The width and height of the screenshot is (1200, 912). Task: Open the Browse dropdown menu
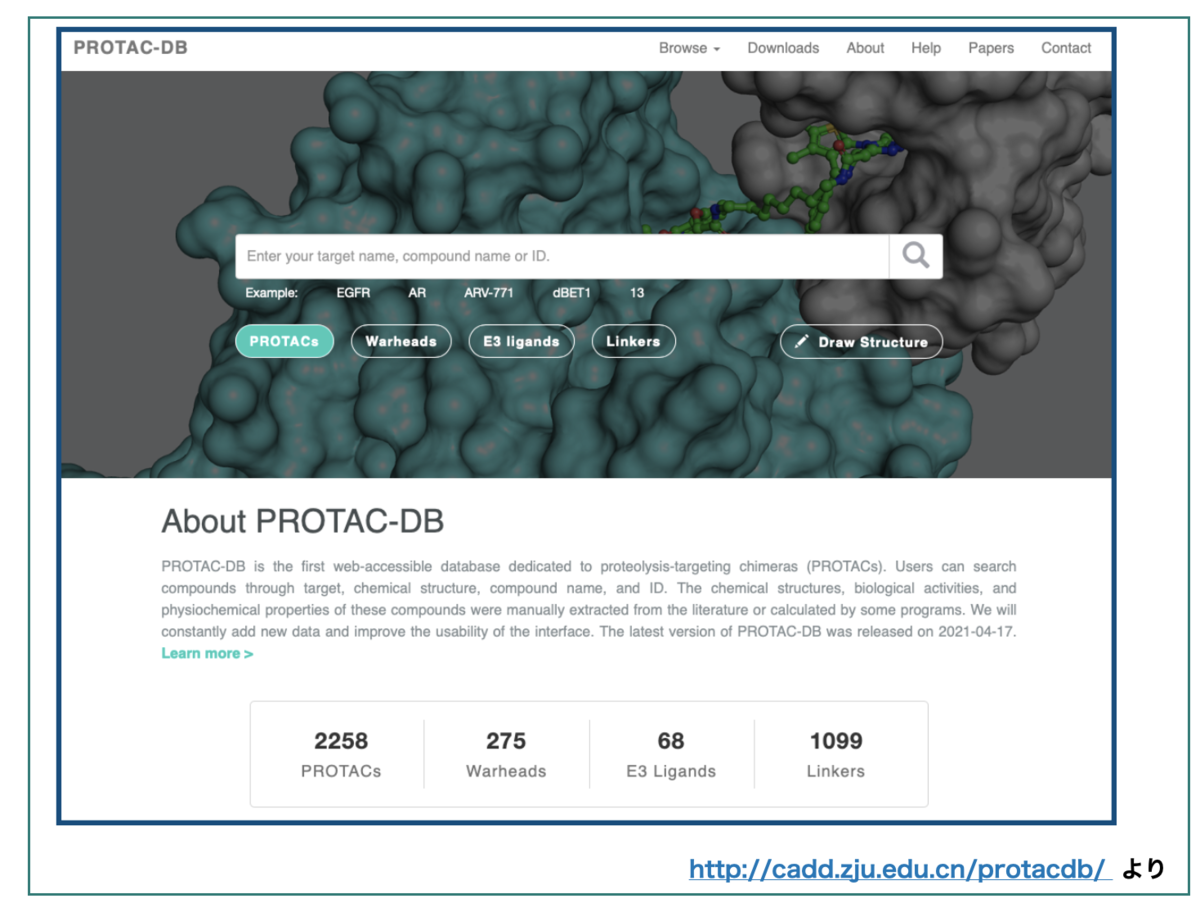click(x=689, y=48)
